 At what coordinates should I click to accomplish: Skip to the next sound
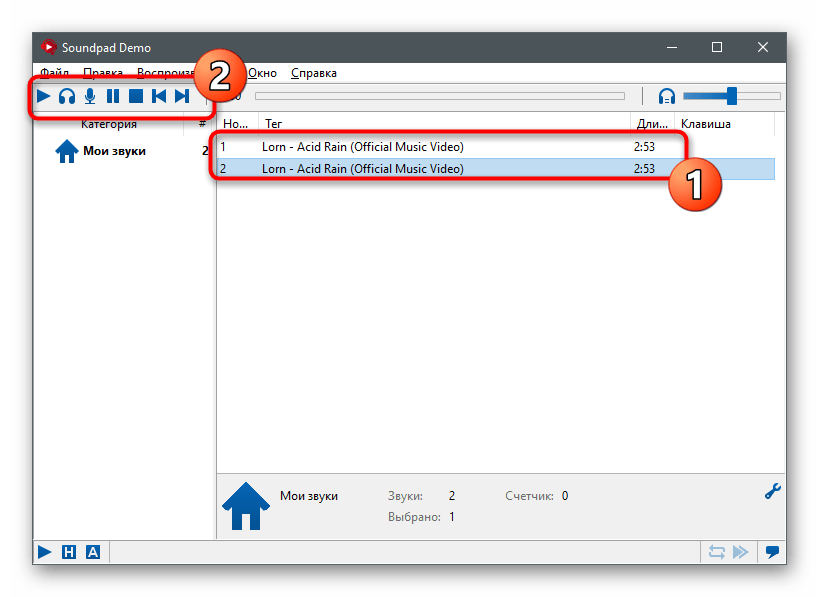182,96
